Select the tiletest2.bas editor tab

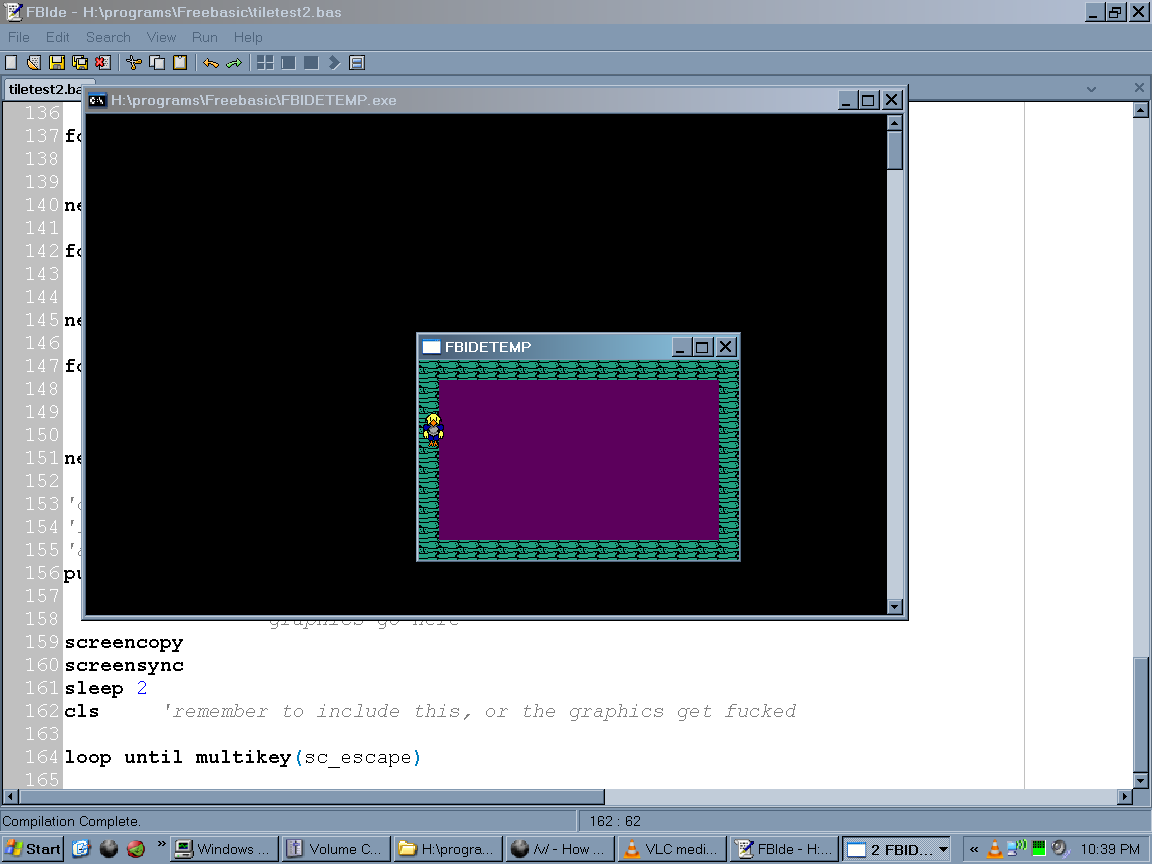(x=44, y=89)
